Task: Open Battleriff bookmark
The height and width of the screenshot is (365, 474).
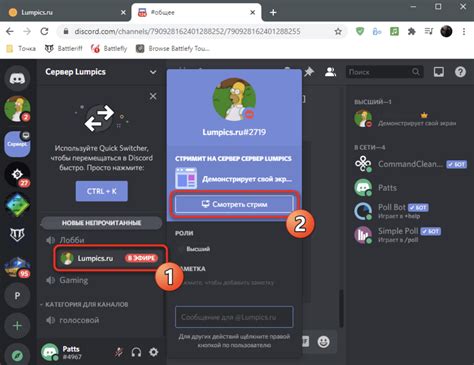Action: pos(64,49)
